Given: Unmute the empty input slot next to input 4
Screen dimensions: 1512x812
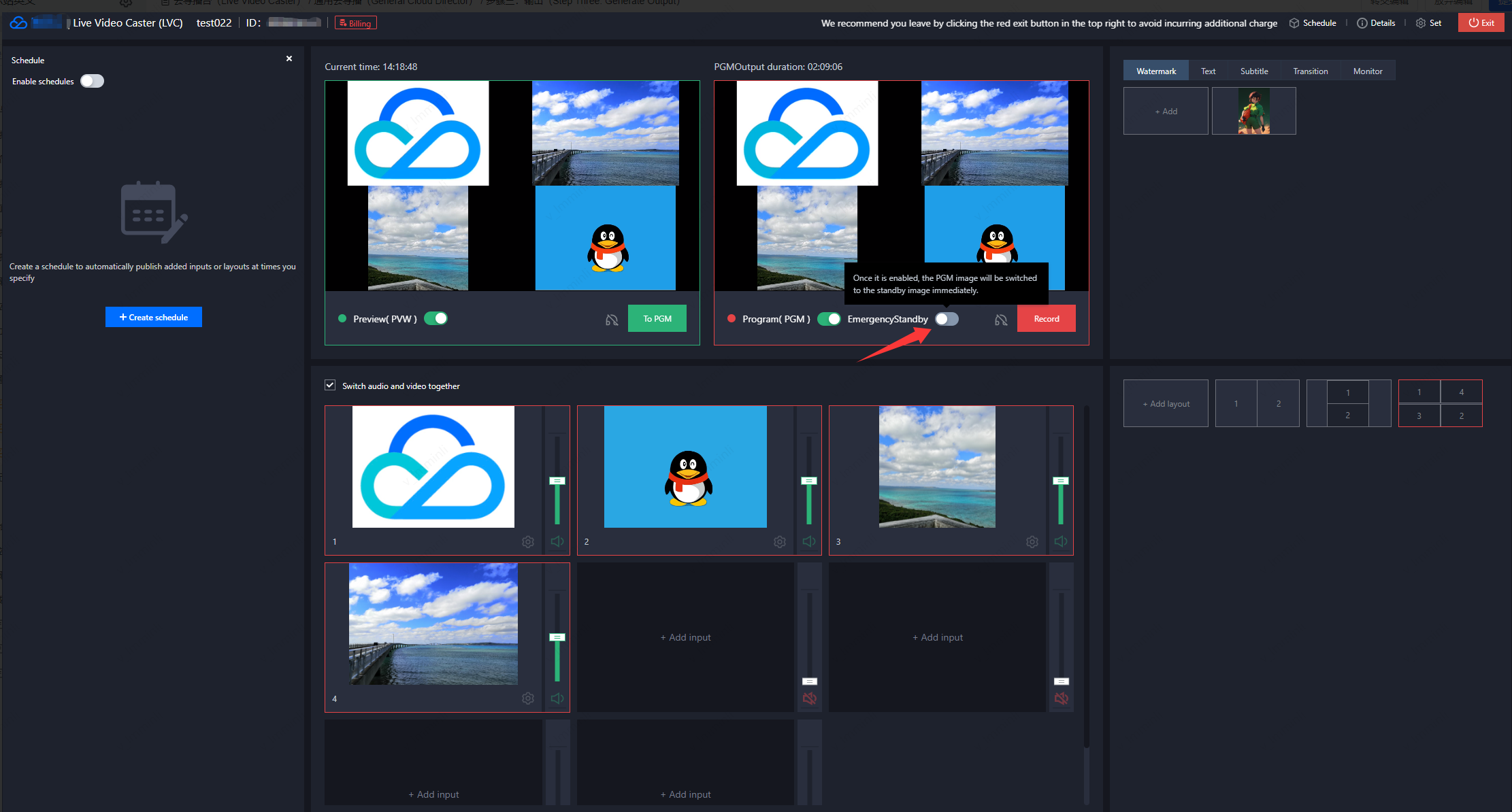Looking at the screenshot, I should (809, 698).
